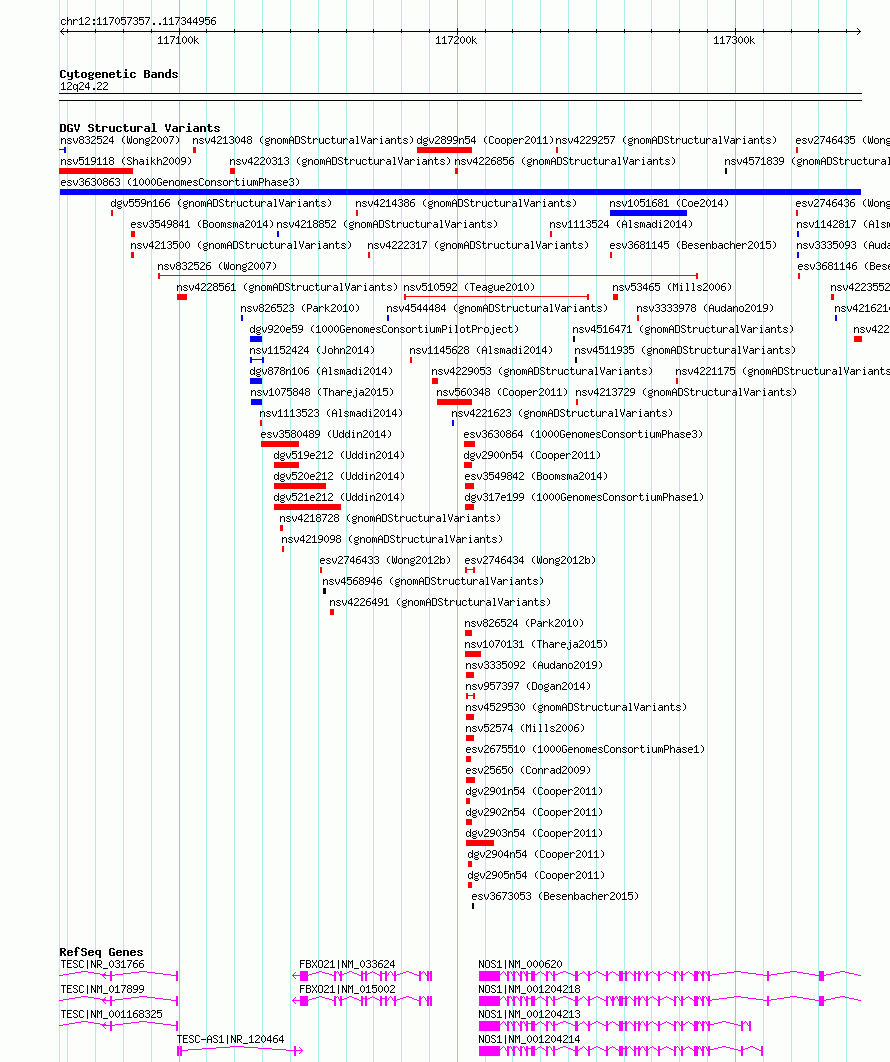
Task: Click the Cytogenetic Bands track title
Action: pos(119,74)
